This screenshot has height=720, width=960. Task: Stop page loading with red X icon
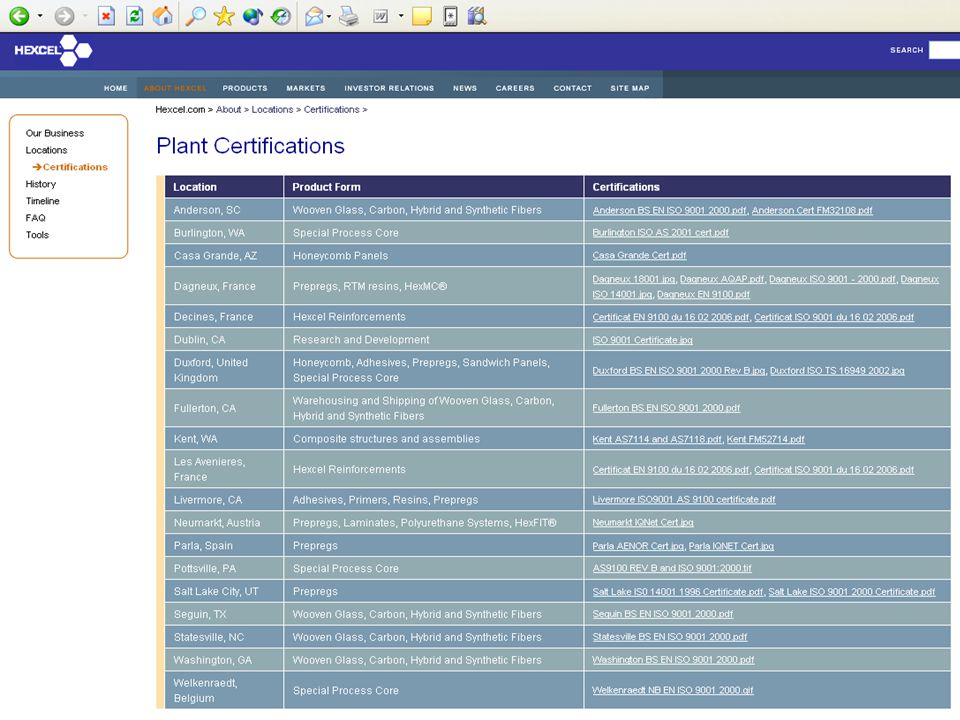pyautogui.click(x=107, y=16)
